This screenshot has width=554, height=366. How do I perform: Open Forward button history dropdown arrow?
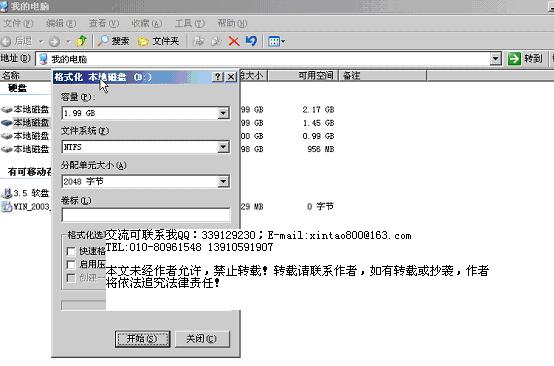coord(67,42)
